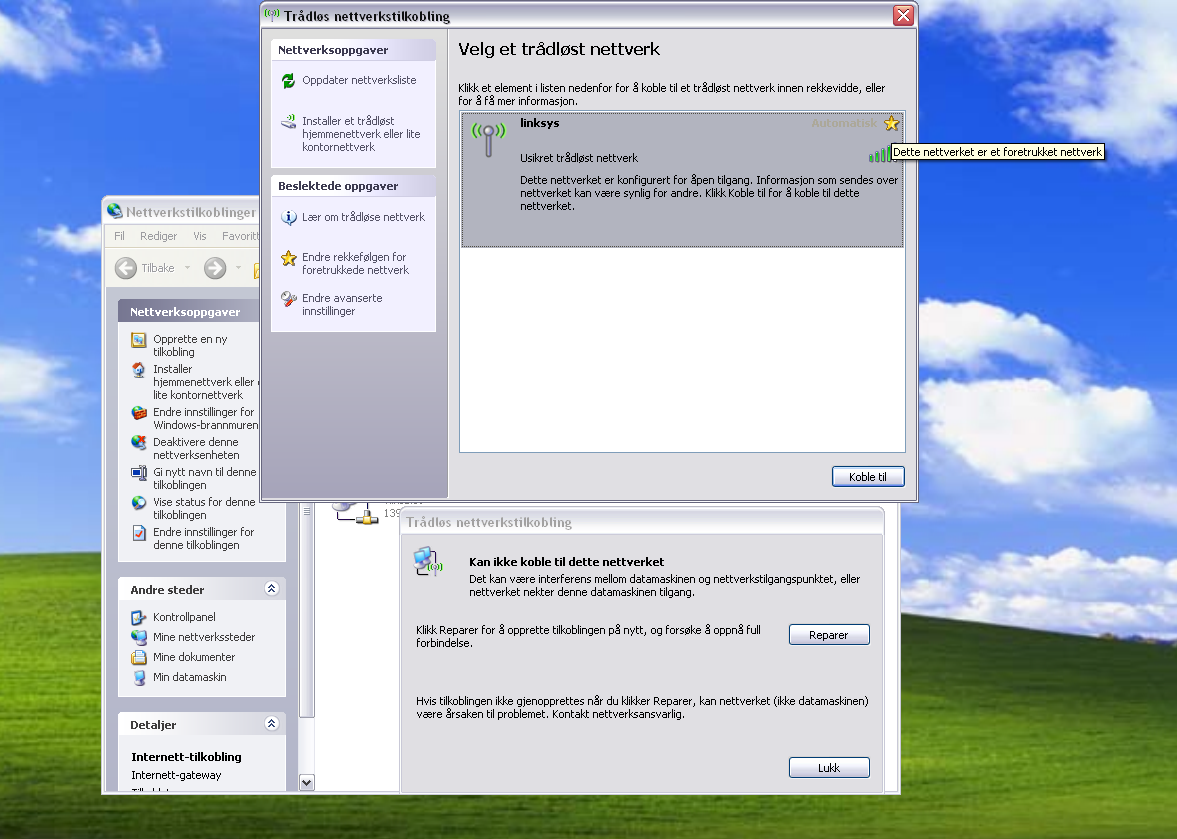Collapse the Andre steder panel
This screenshot has height=839, width=1177.
coord(272,589)
